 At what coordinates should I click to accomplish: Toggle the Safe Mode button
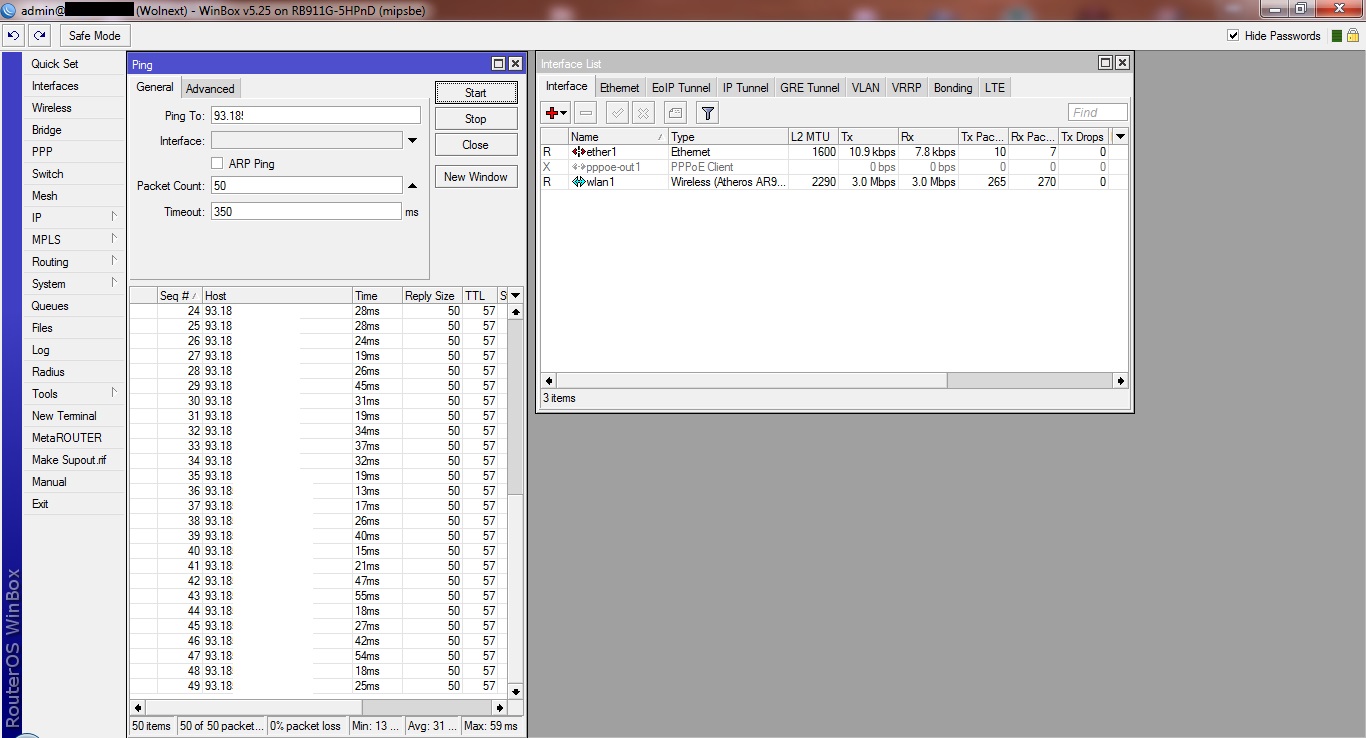coord(94,36)
